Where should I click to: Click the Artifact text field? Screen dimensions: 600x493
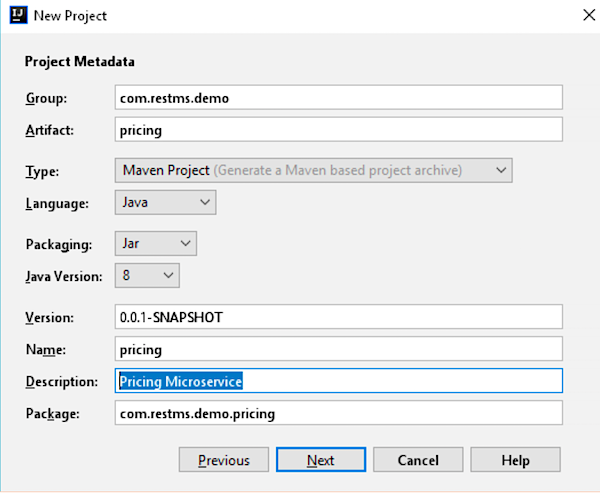coord(339,129)
